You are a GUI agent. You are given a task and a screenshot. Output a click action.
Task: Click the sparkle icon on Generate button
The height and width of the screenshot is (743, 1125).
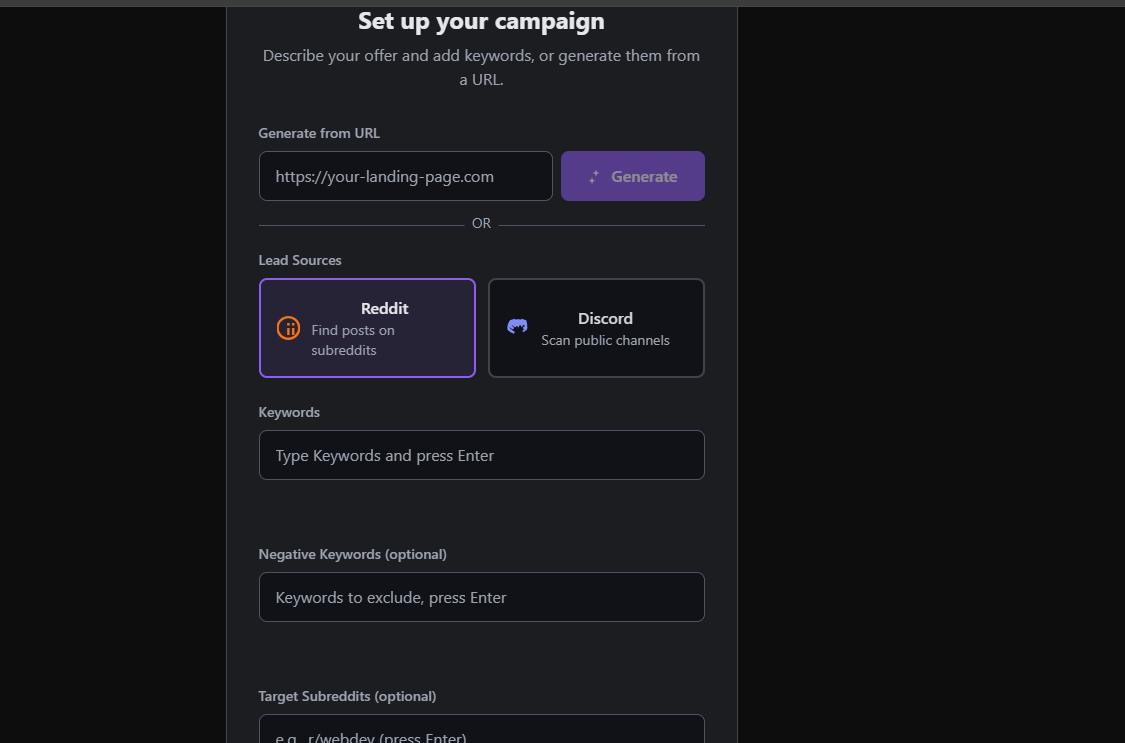coord(593,176)
